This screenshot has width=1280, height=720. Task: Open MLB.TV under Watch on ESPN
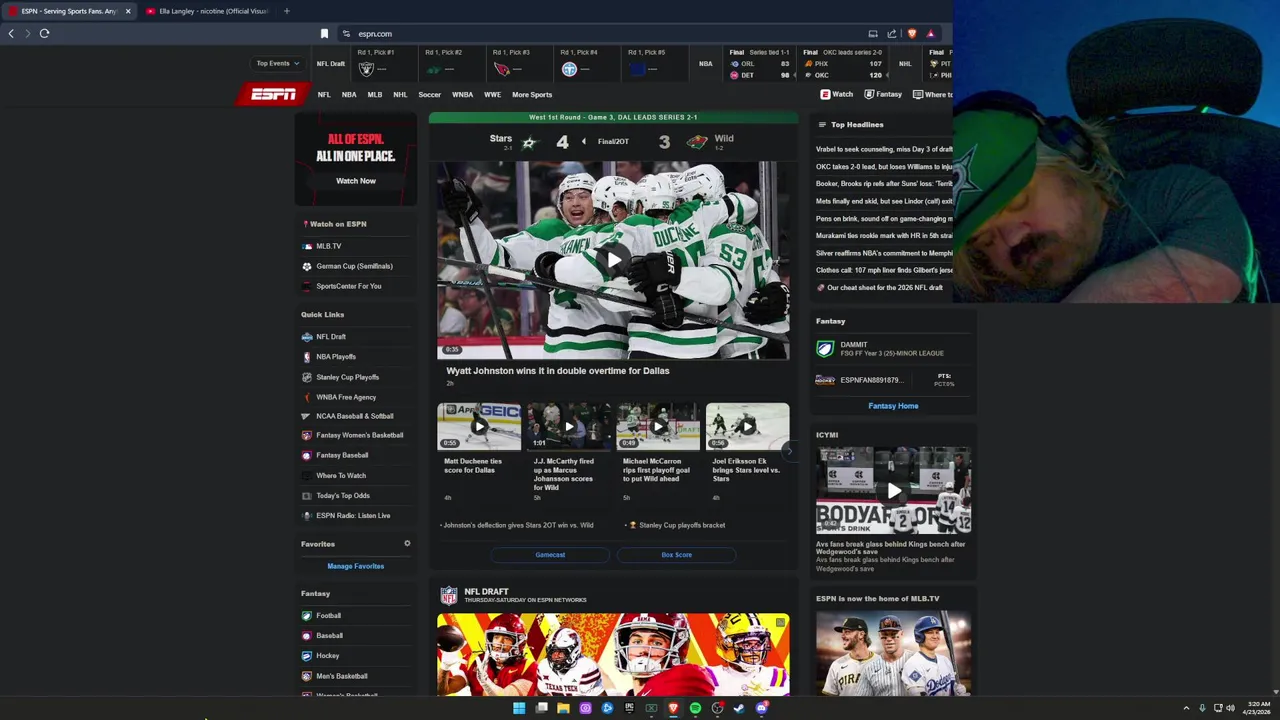[329, 246]
